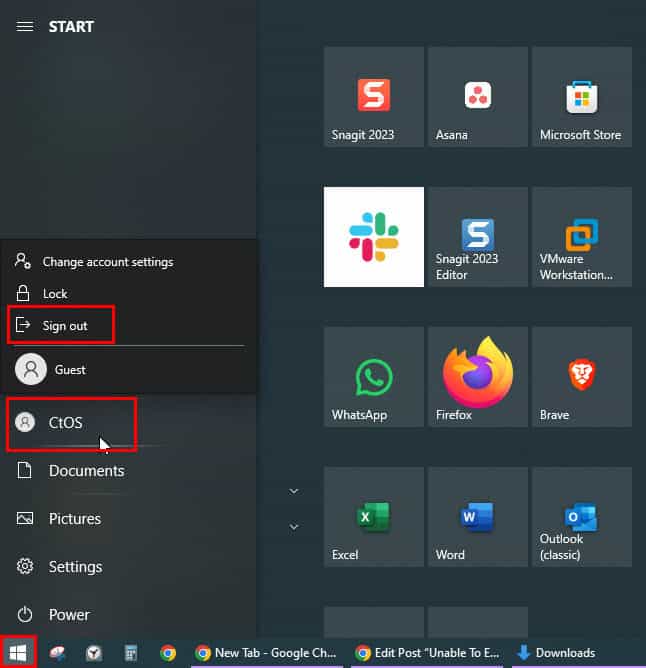646x668 pixels.
Task: Expand the lower tile group chevron
Action: coord(294,527)
